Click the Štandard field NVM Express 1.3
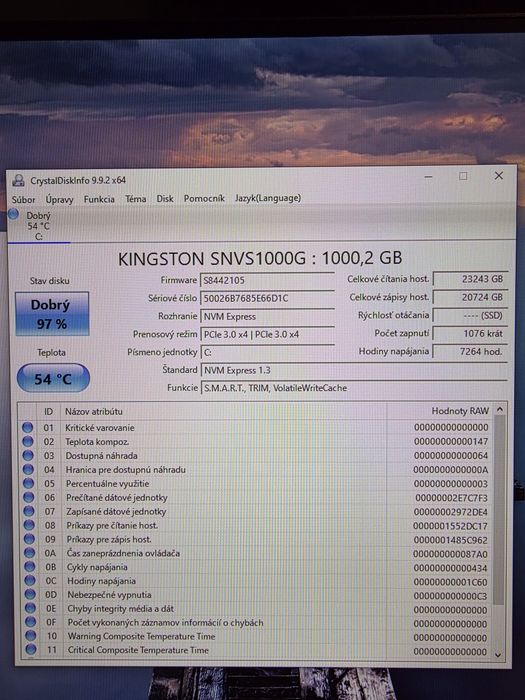This screenshot has height=700, width=525. (354, 370)
